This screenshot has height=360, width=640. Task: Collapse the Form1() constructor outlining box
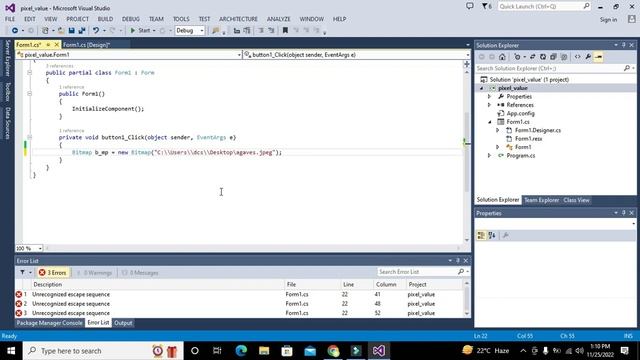click(x=29, y=94)
